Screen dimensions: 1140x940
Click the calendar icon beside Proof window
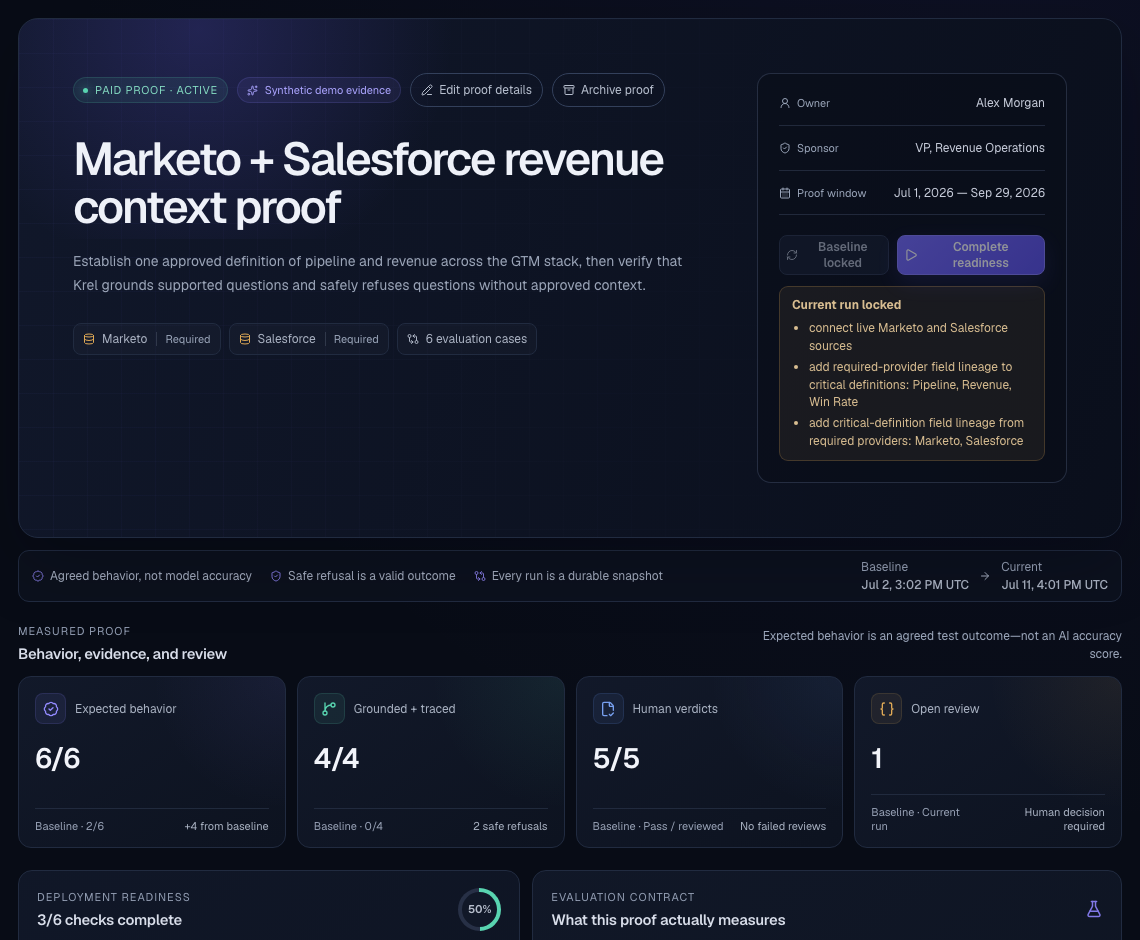click(x=784, y=193)
